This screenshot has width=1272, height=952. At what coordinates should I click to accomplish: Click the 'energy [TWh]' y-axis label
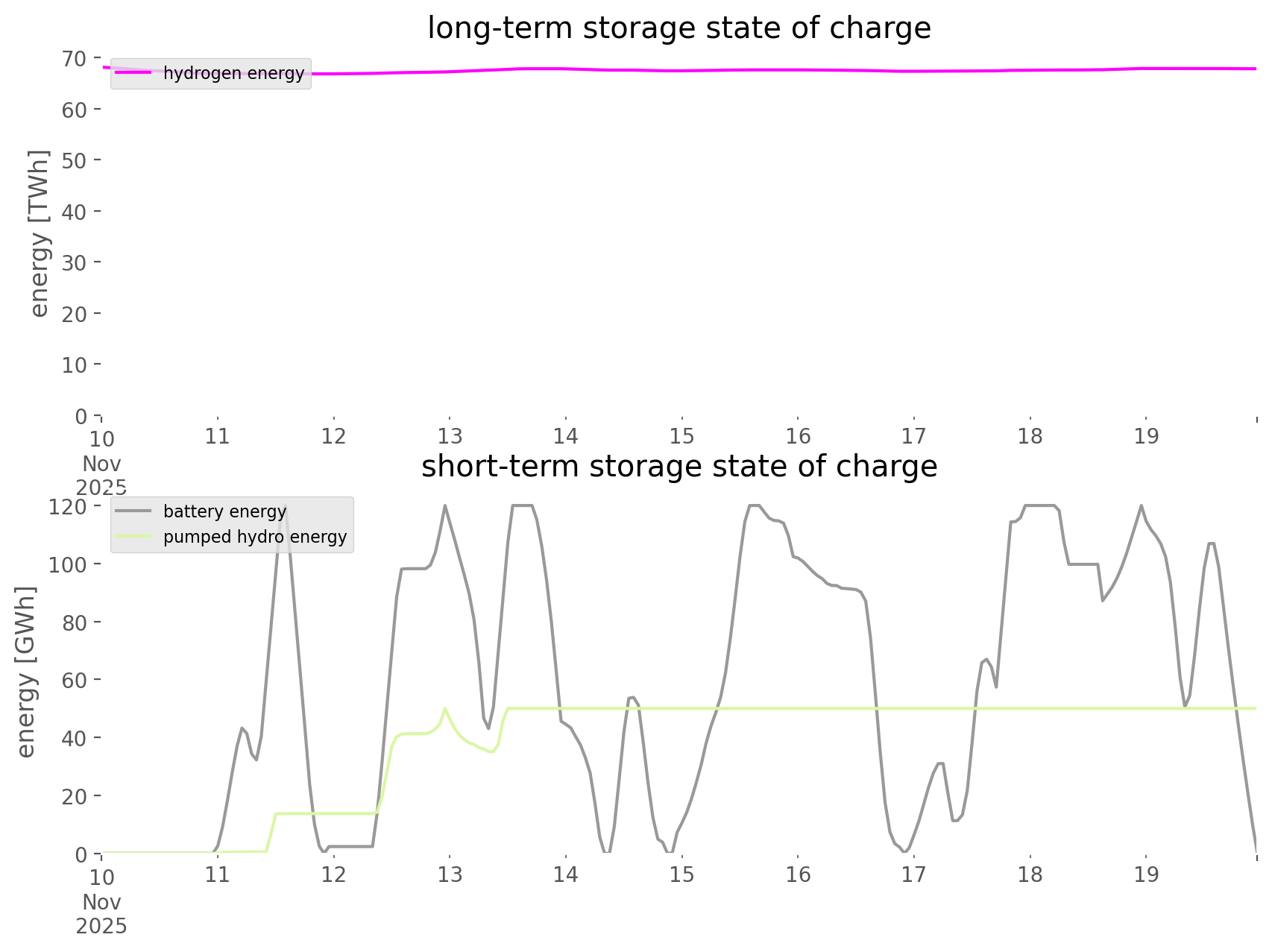tap(40, 233)
